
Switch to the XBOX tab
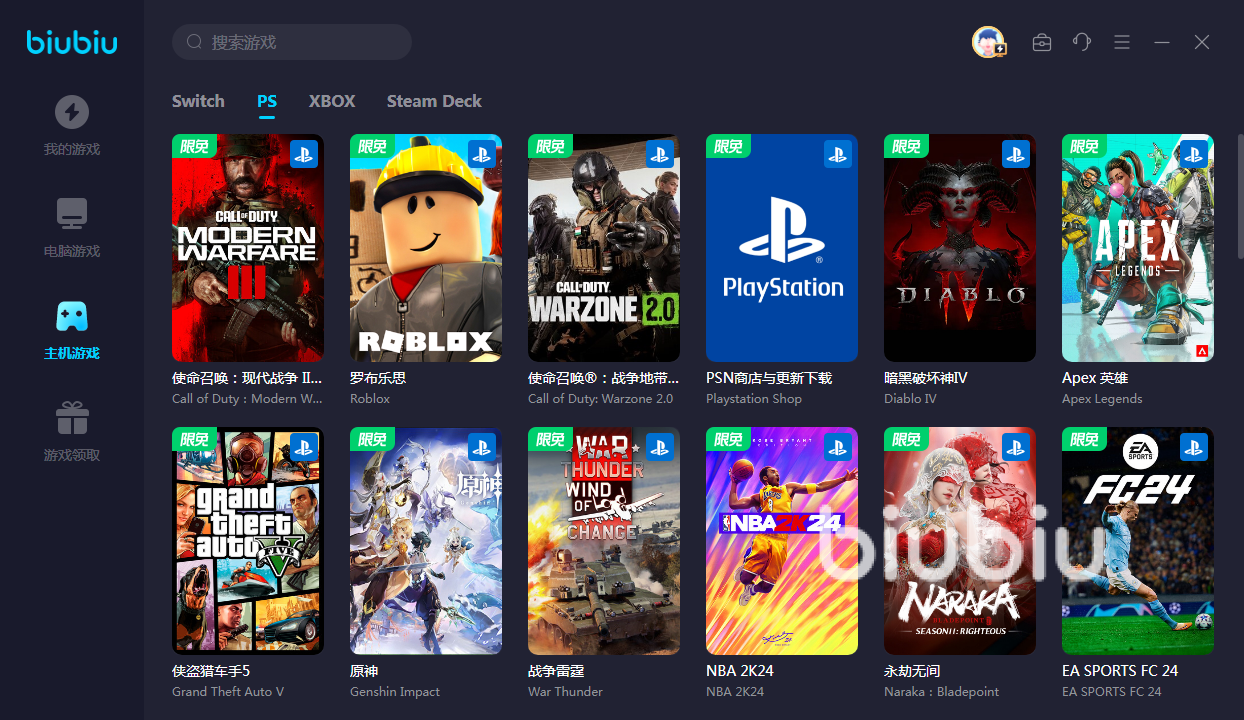[x=332, y=101]
